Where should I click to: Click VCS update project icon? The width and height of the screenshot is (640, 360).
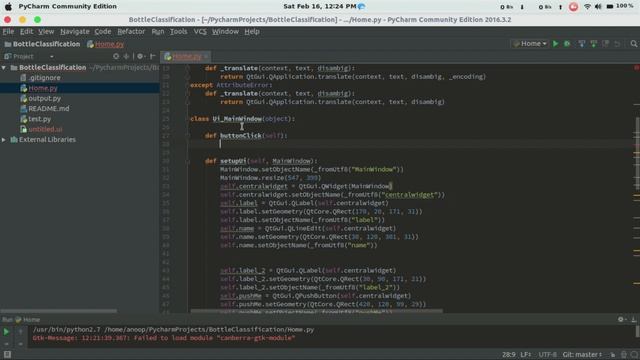(x=582, y=44)
